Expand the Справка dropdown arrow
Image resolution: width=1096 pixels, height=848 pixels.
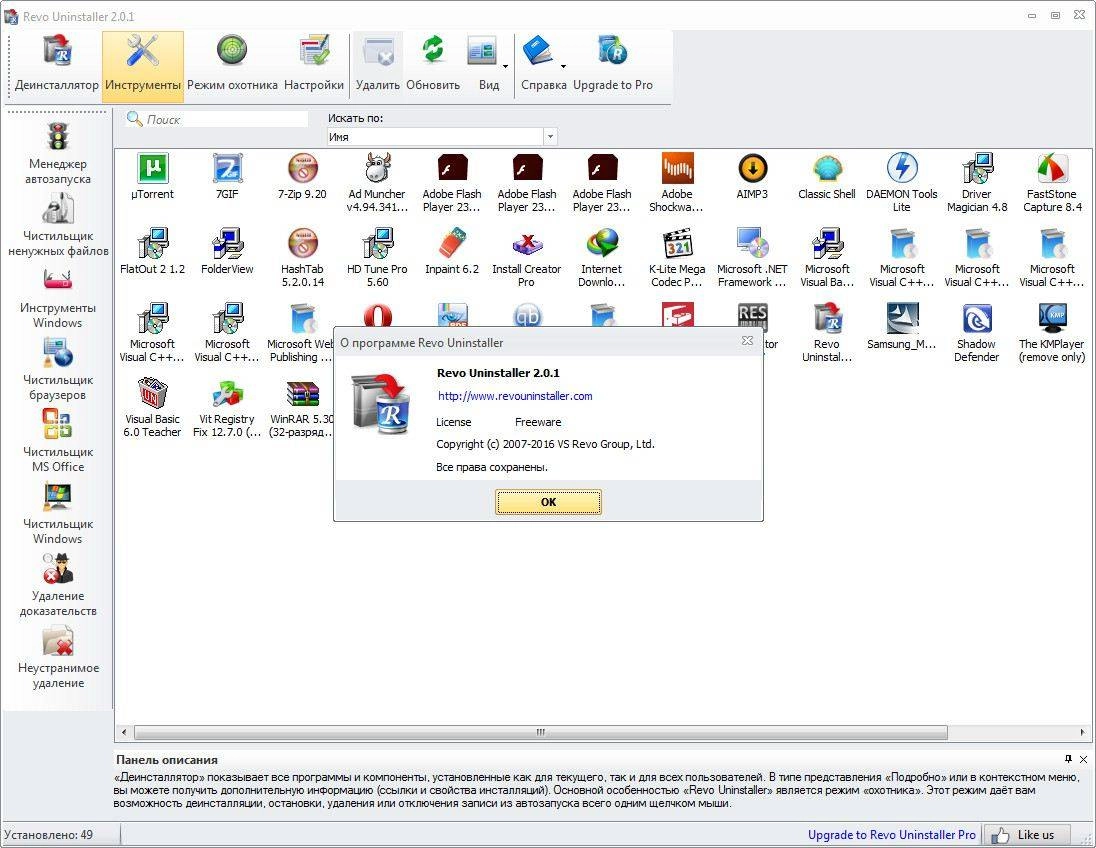563,66
